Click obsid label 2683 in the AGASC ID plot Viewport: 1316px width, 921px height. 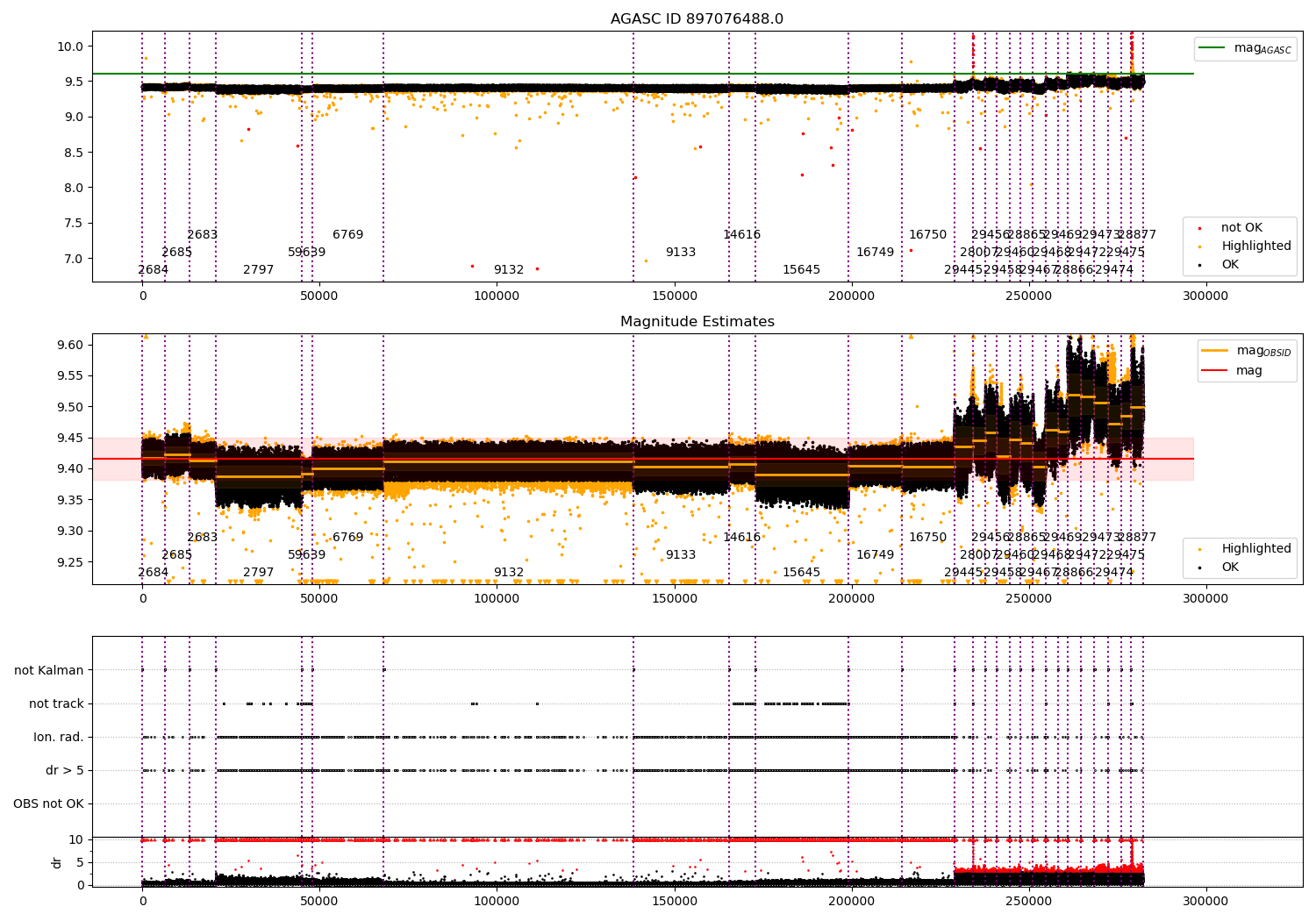[202, 235]
